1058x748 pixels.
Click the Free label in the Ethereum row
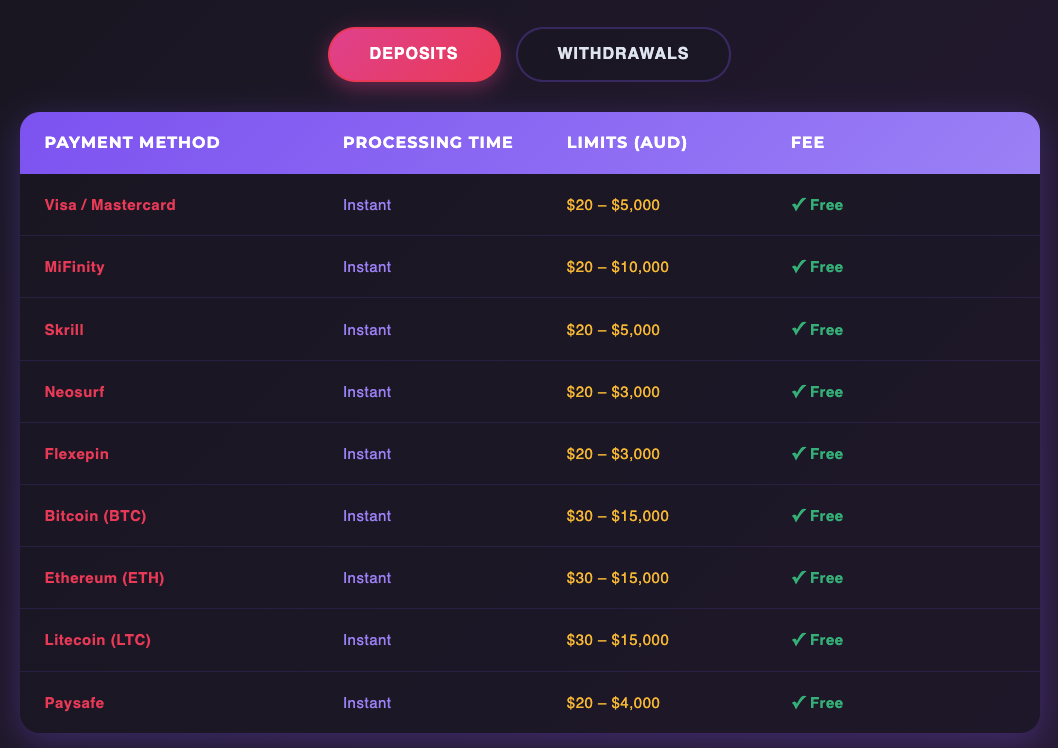[827, 578]
